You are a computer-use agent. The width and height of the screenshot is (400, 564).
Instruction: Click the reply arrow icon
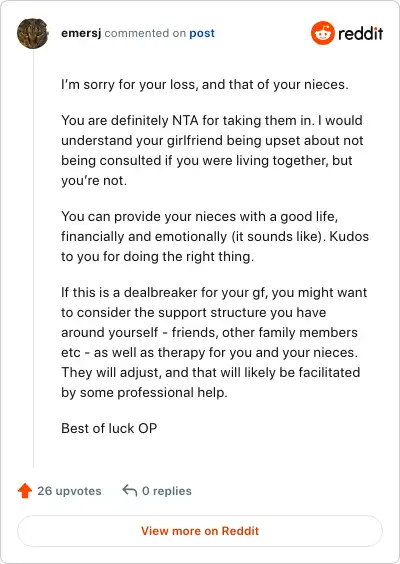[x=129, y=490]
